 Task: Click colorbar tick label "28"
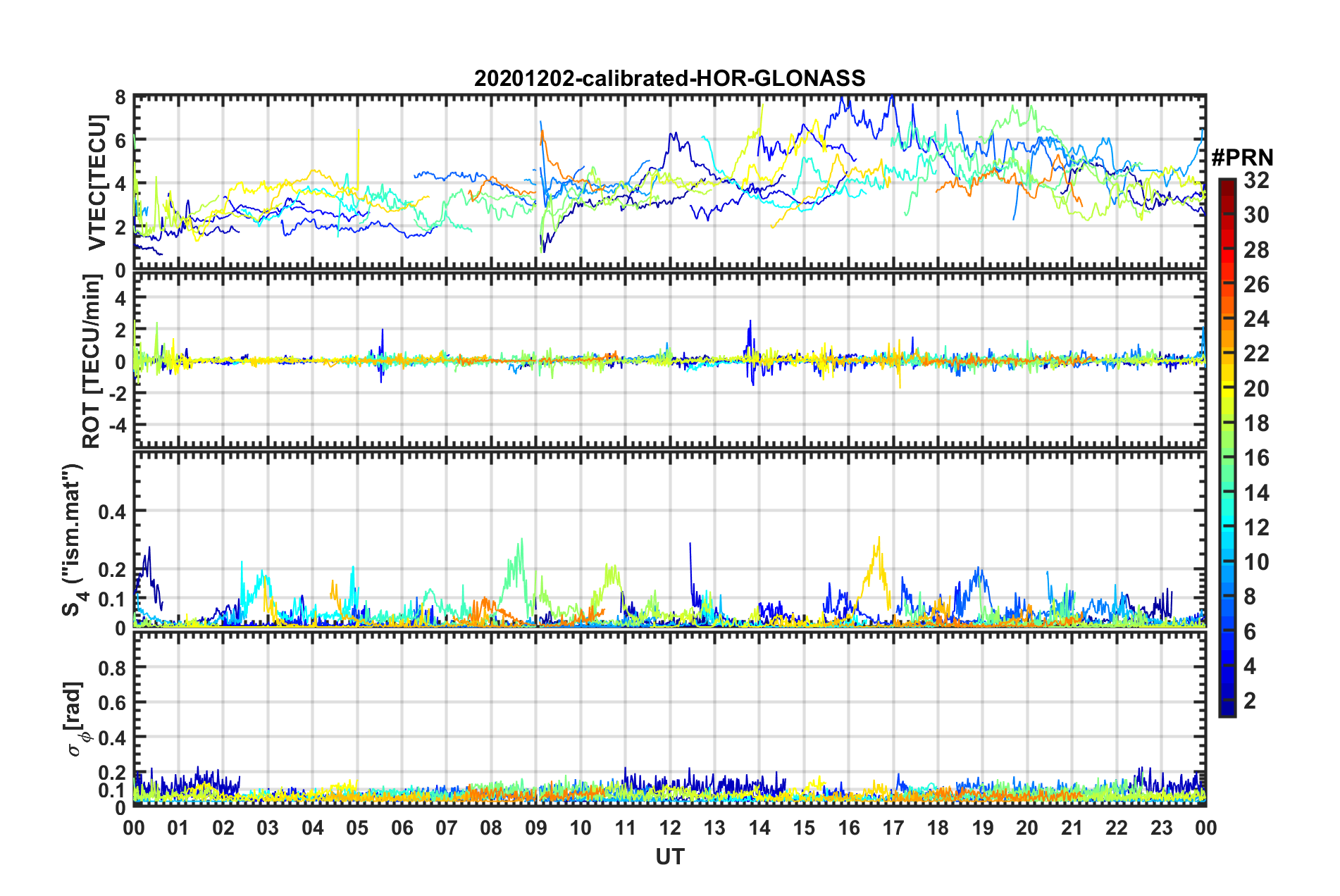point(1256,250)
